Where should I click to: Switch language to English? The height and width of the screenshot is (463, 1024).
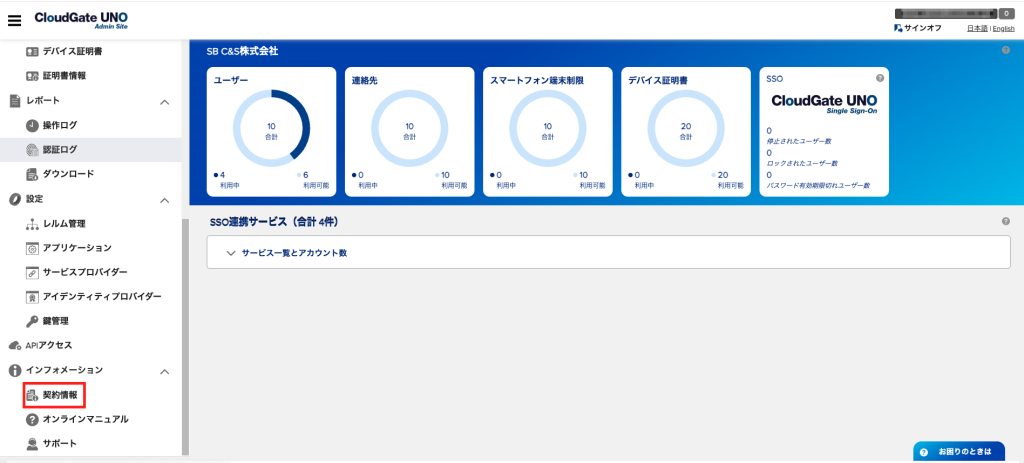[1003, 29]
